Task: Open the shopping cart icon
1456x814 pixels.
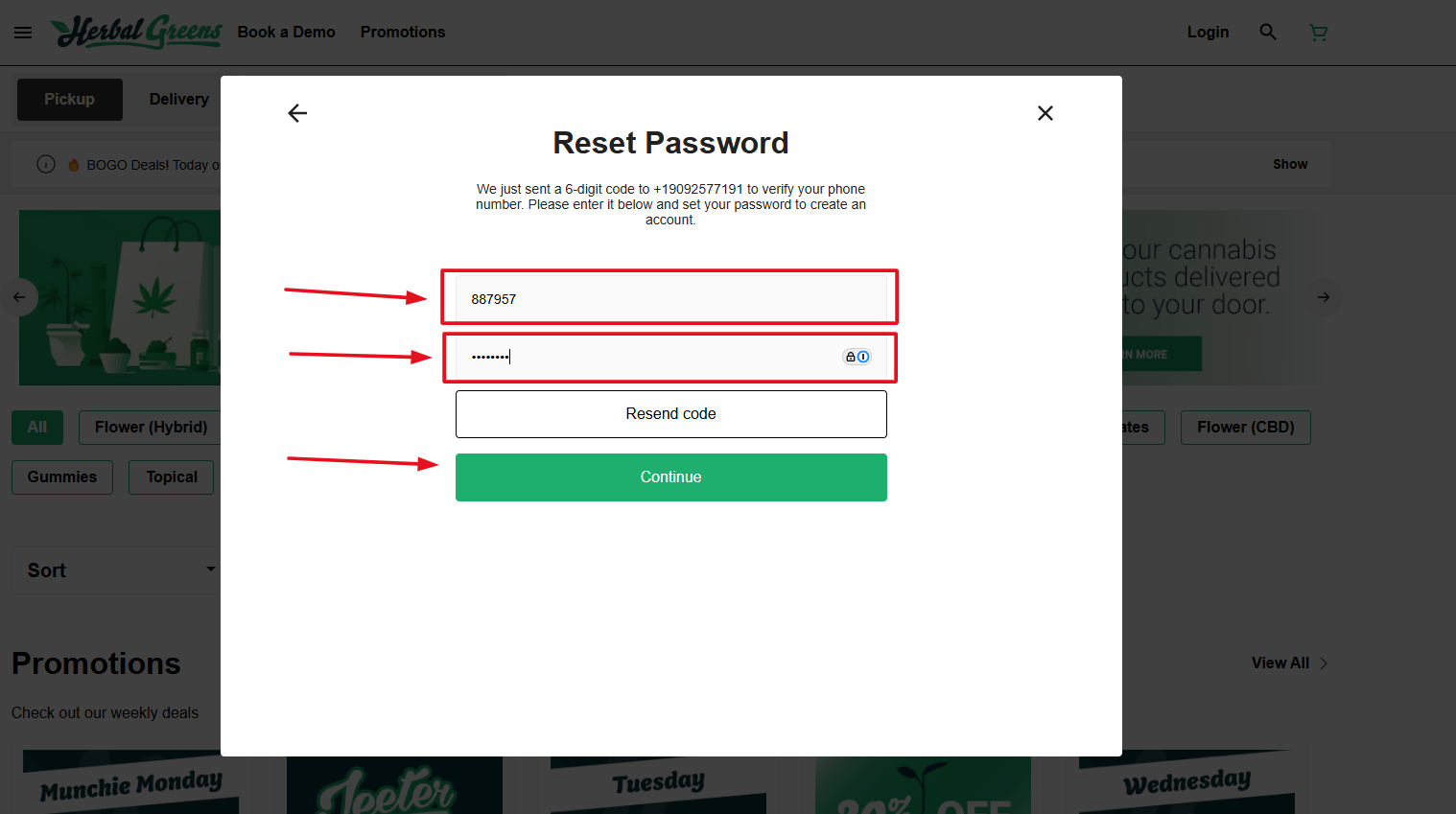Action: point(1319,33)
